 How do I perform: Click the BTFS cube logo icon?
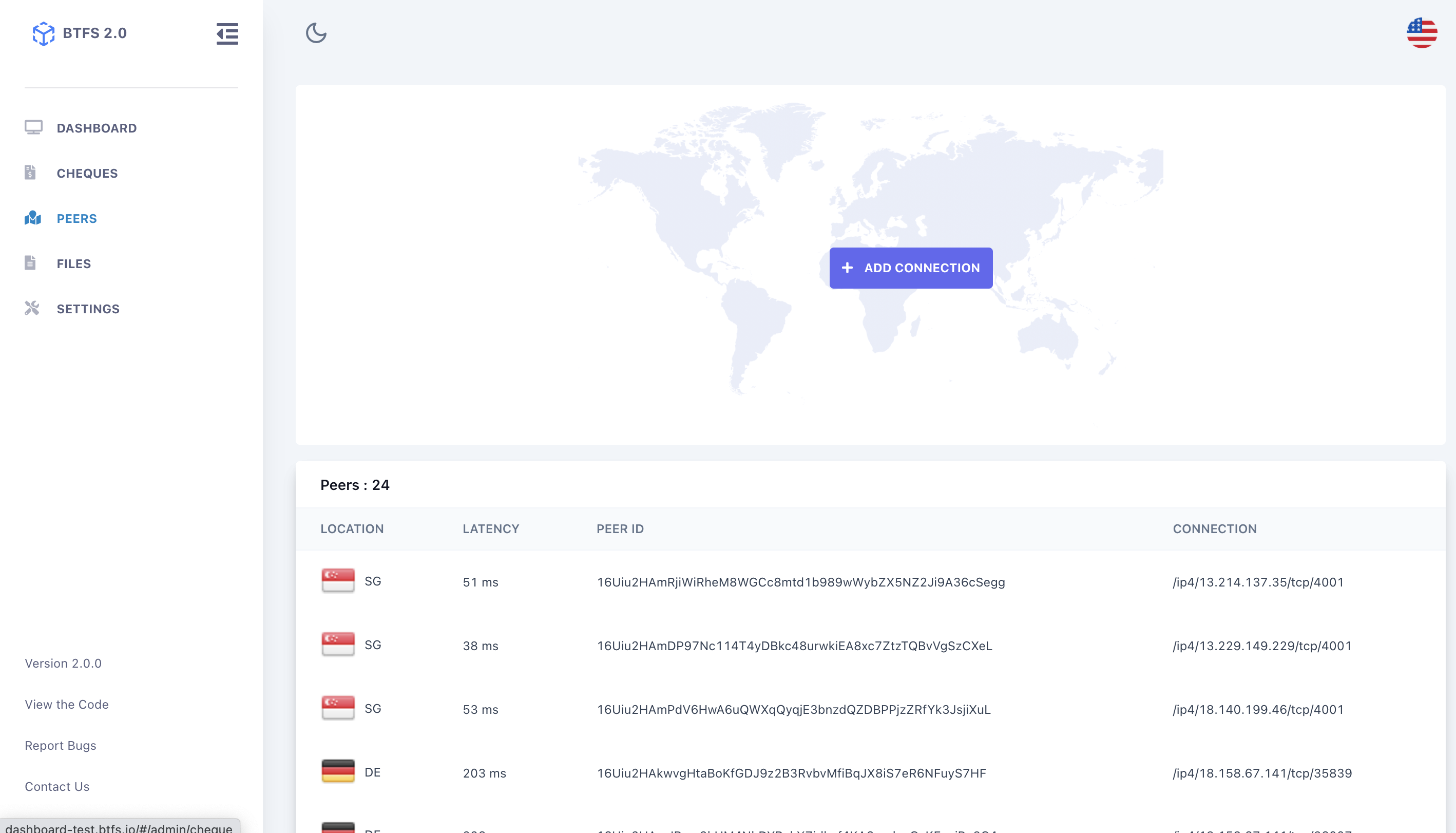pyautogui.click(x=44, y=34)
